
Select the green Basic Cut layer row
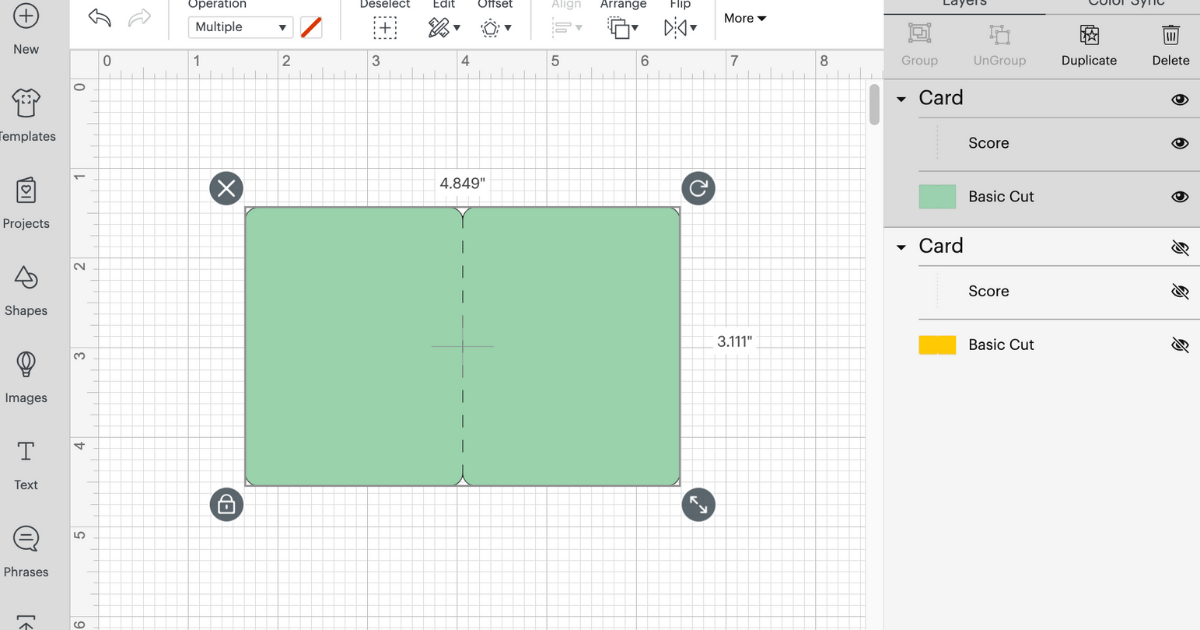(x=1042, y=197)
